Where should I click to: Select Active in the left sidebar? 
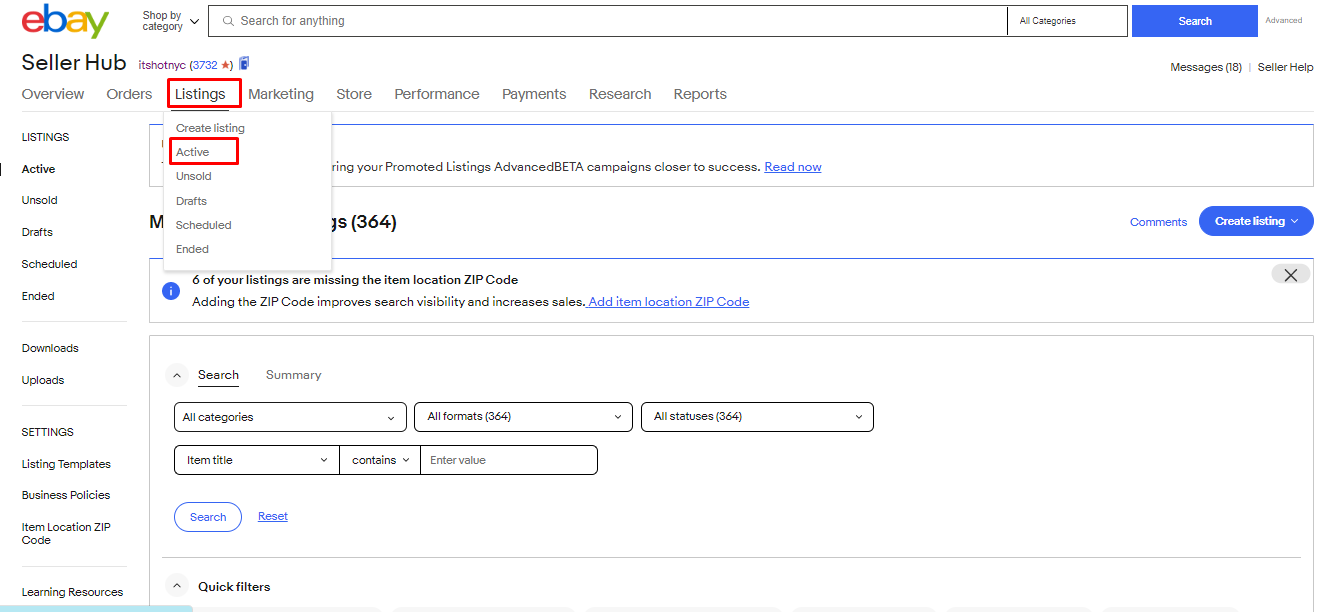click(39, 169)
